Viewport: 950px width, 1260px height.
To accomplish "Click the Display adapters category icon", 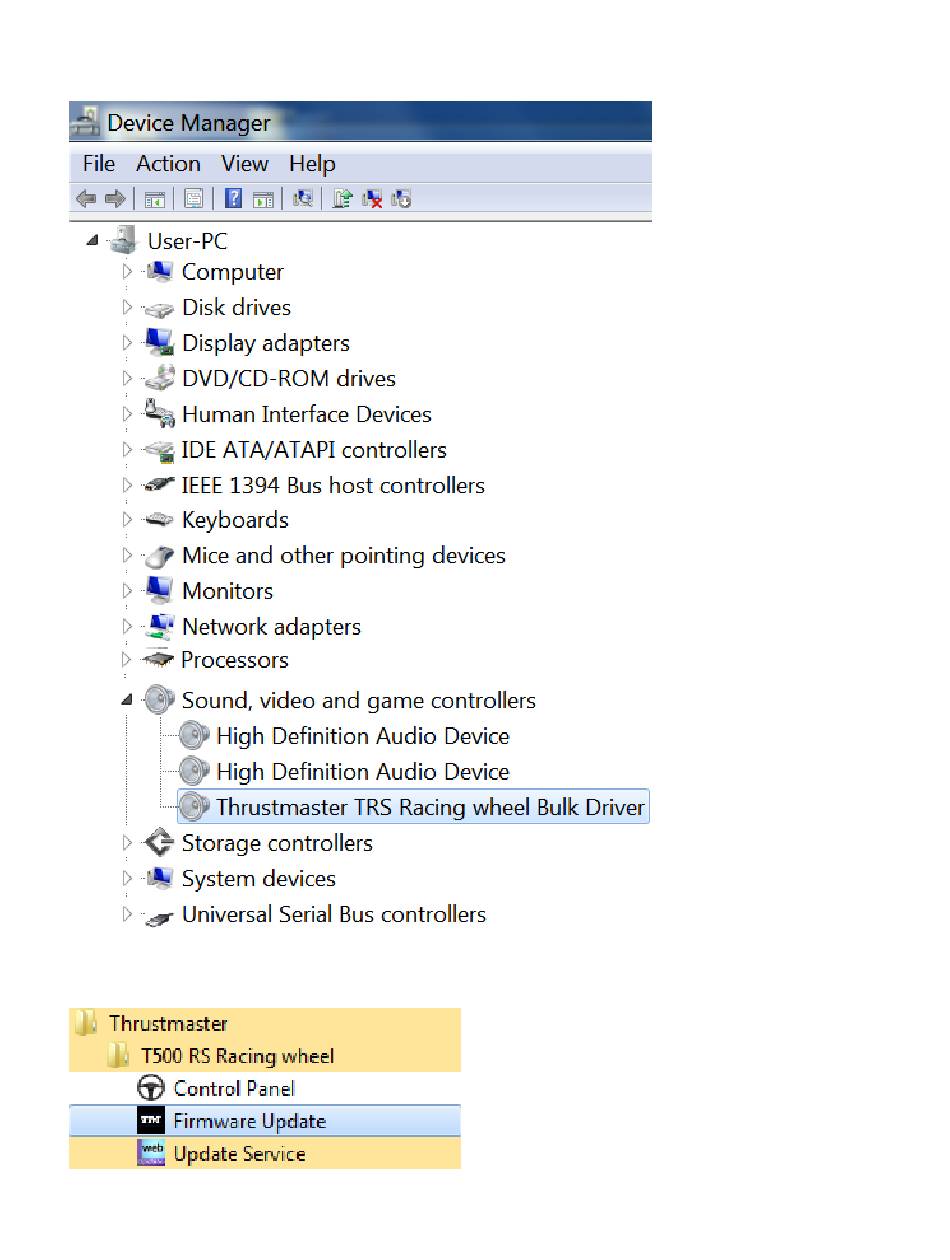I will tap(159, 343).
